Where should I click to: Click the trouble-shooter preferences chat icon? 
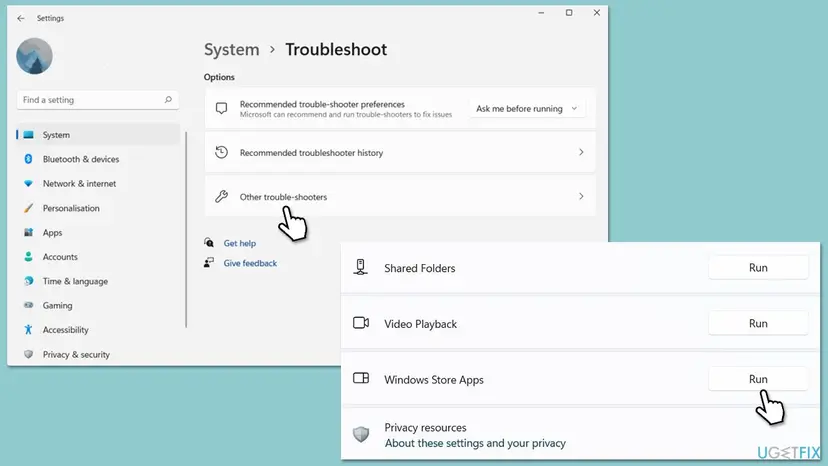222,108
